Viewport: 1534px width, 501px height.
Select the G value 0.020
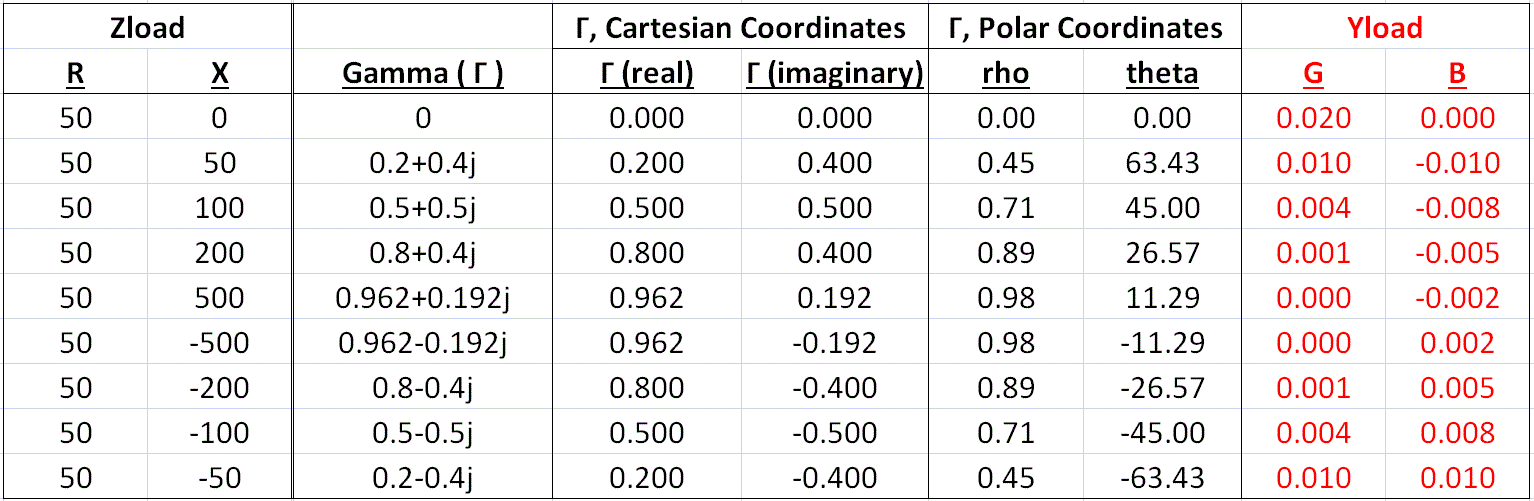pos(1314,118)
